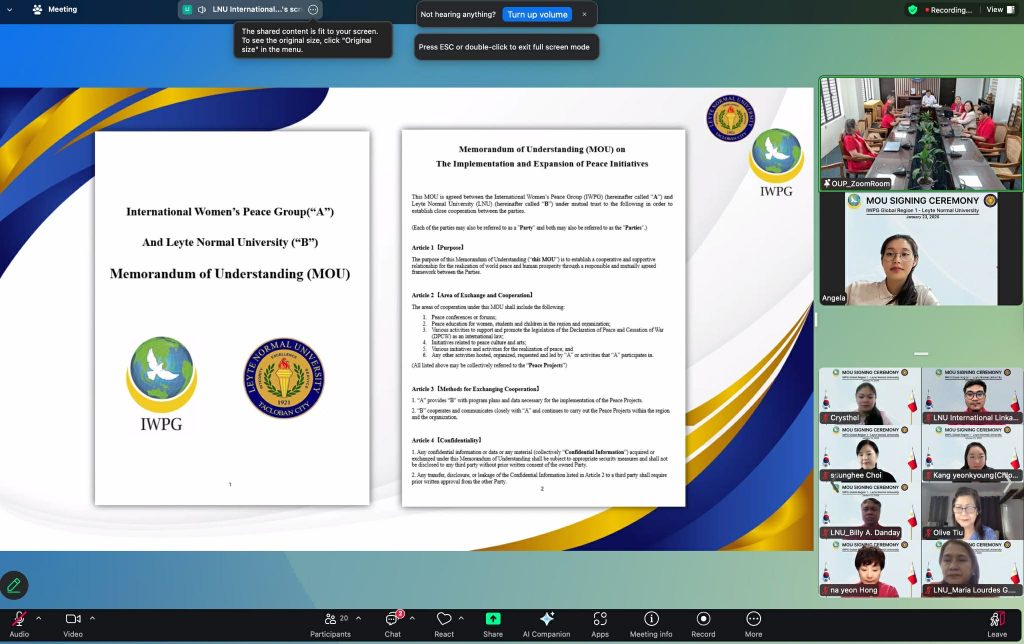Open the Participants panel
This screenshot has width=1024, height=644.
pos(330,624)
